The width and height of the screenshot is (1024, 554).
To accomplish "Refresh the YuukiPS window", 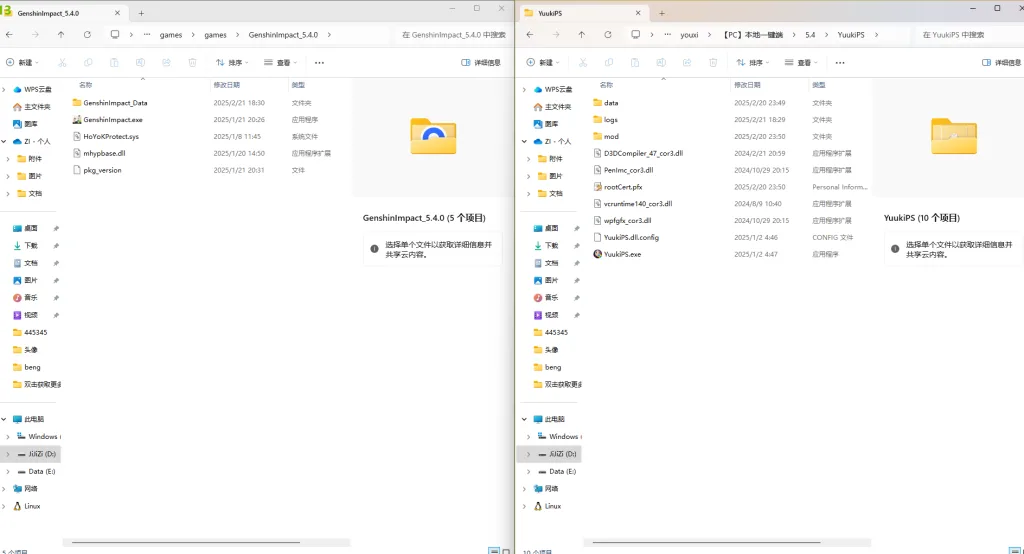I will click(607, 35).
